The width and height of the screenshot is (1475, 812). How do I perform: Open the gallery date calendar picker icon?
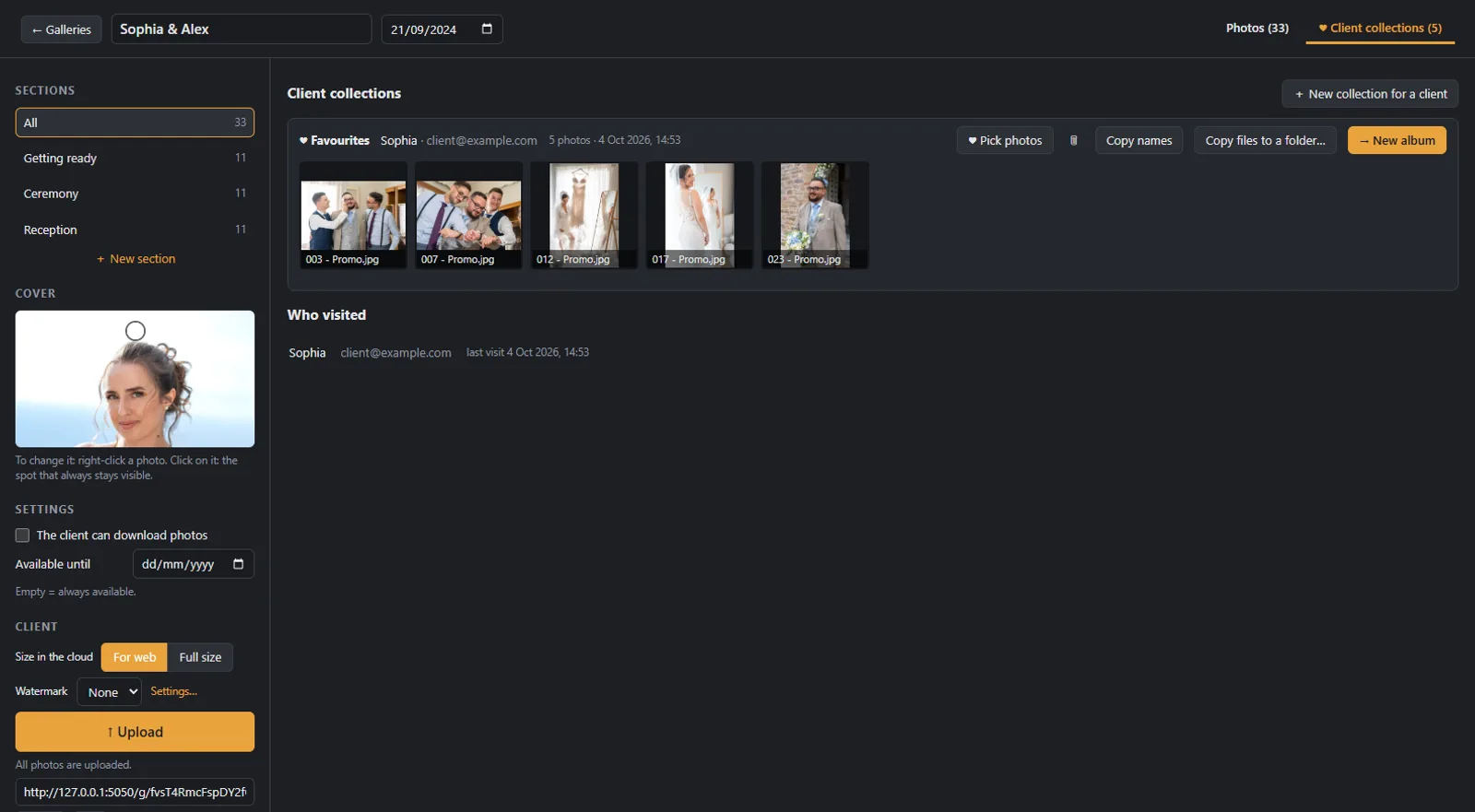click(x=487, y=29)
